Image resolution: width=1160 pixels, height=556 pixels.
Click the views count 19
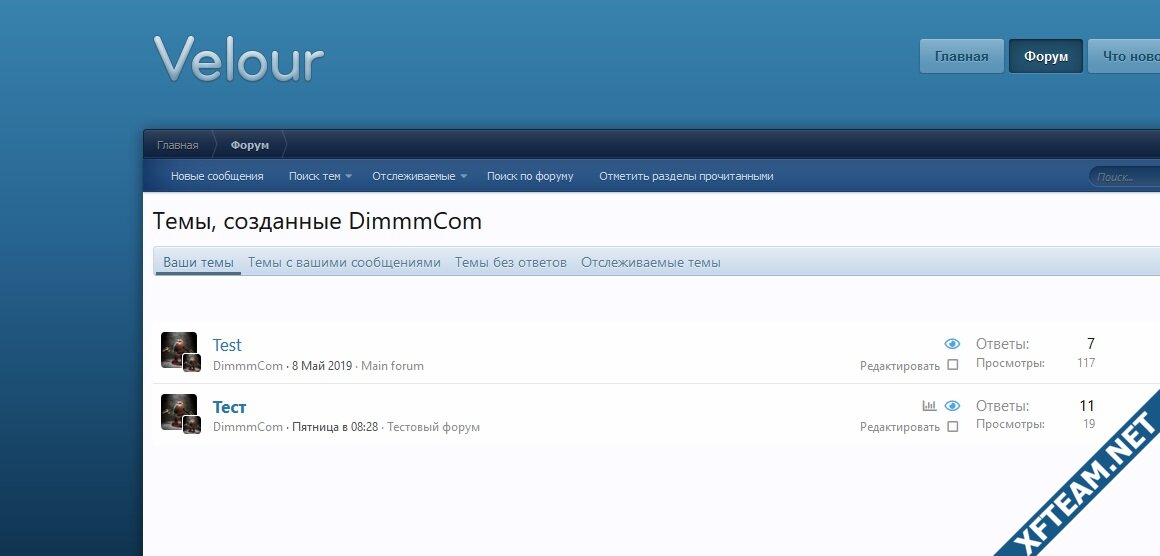coord(1089,424)
